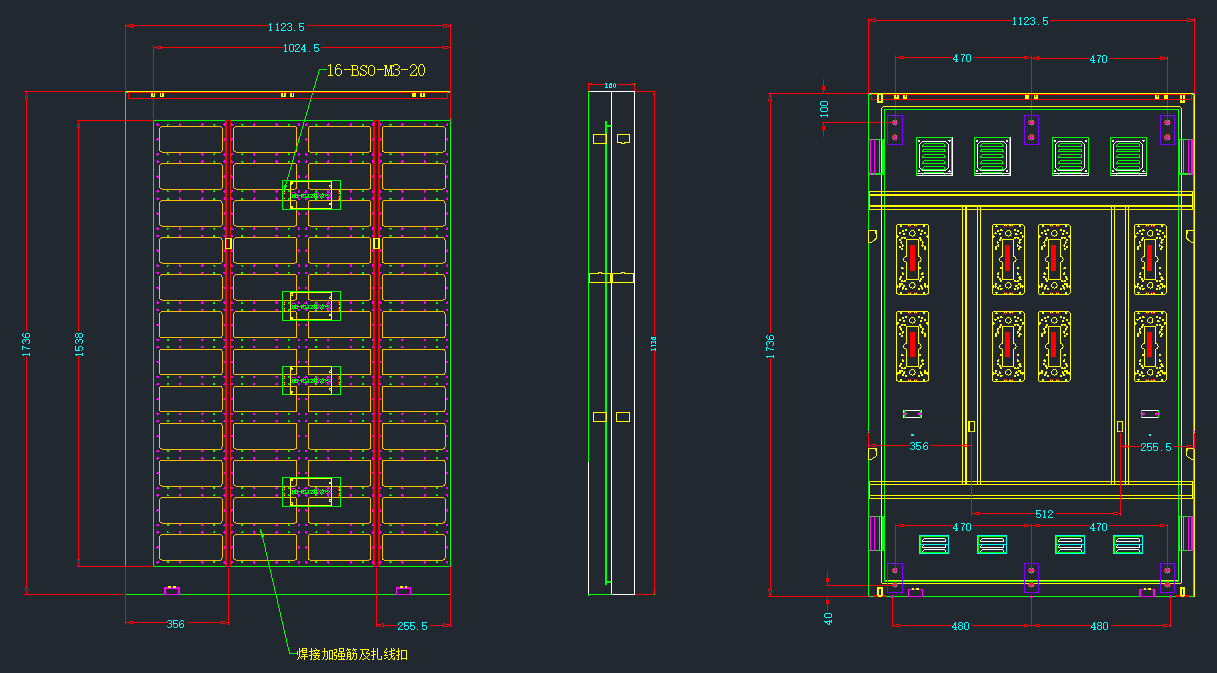Select the lower-right yellow breaker mounting block
1217x673 pixels.
[1150, 346]
